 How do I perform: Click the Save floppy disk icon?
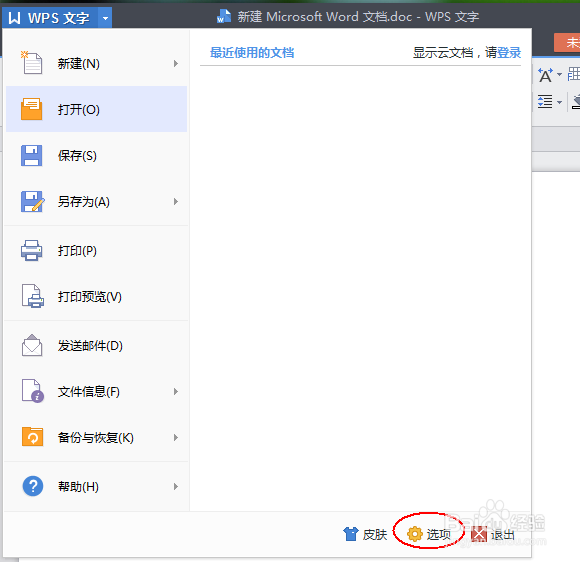point(31,155)
